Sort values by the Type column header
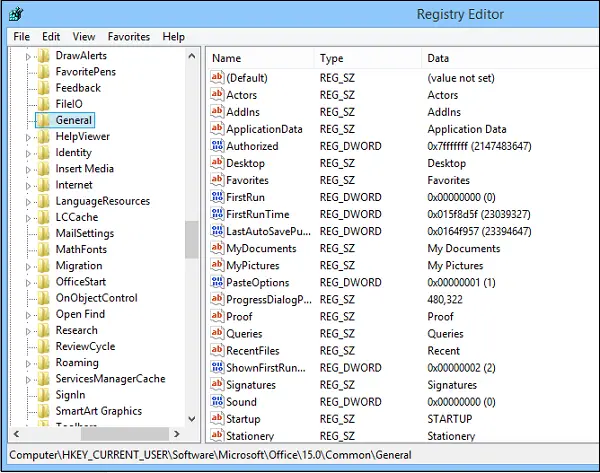The height and width of the screenshot is (473, 600). coord(368,58)
